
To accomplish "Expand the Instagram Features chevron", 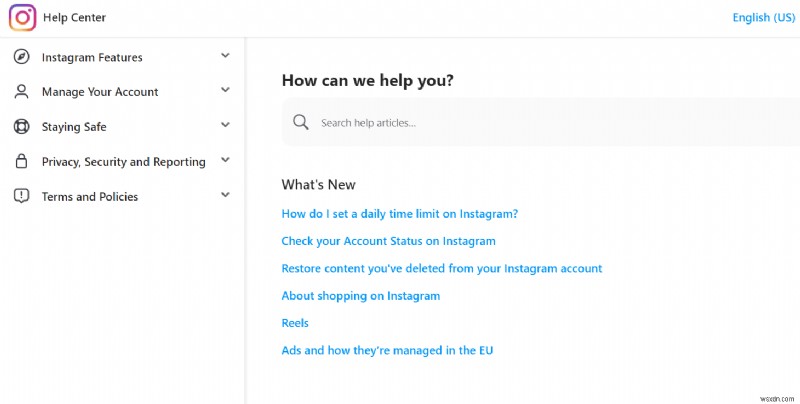I will [x=225, y=55].
